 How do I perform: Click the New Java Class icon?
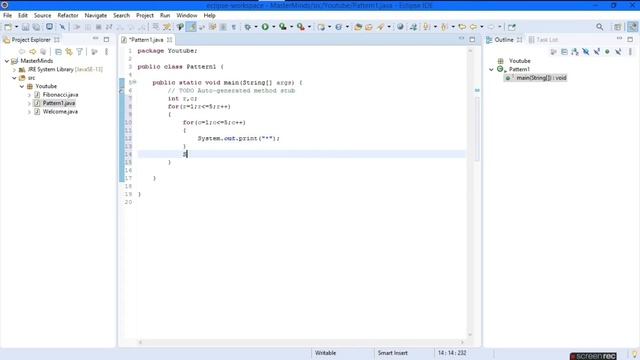339,27
